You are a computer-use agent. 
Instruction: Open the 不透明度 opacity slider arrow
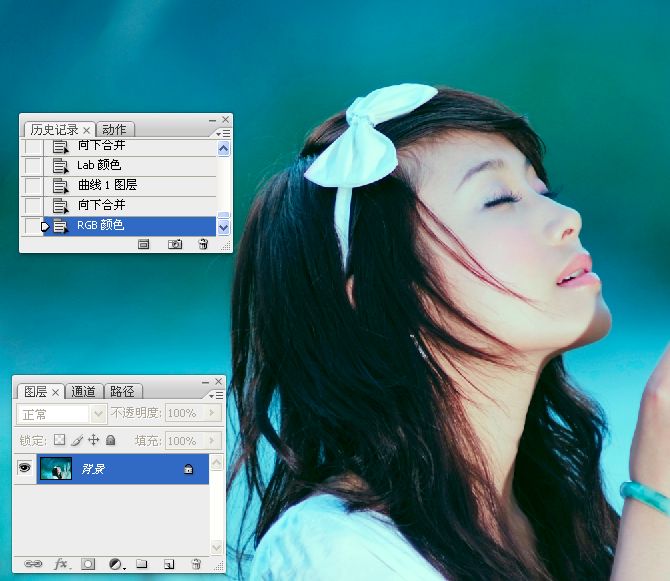click(x=211, y=413)
